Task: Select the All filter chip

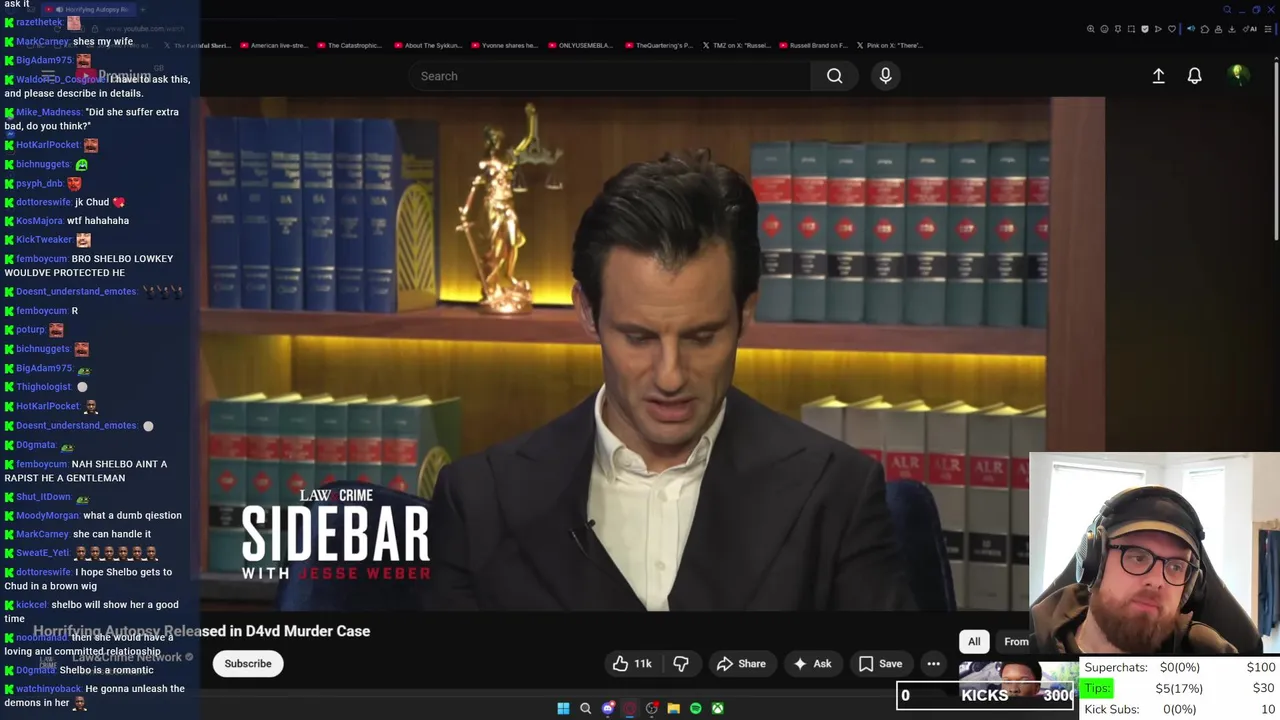Action: (974, 642)
